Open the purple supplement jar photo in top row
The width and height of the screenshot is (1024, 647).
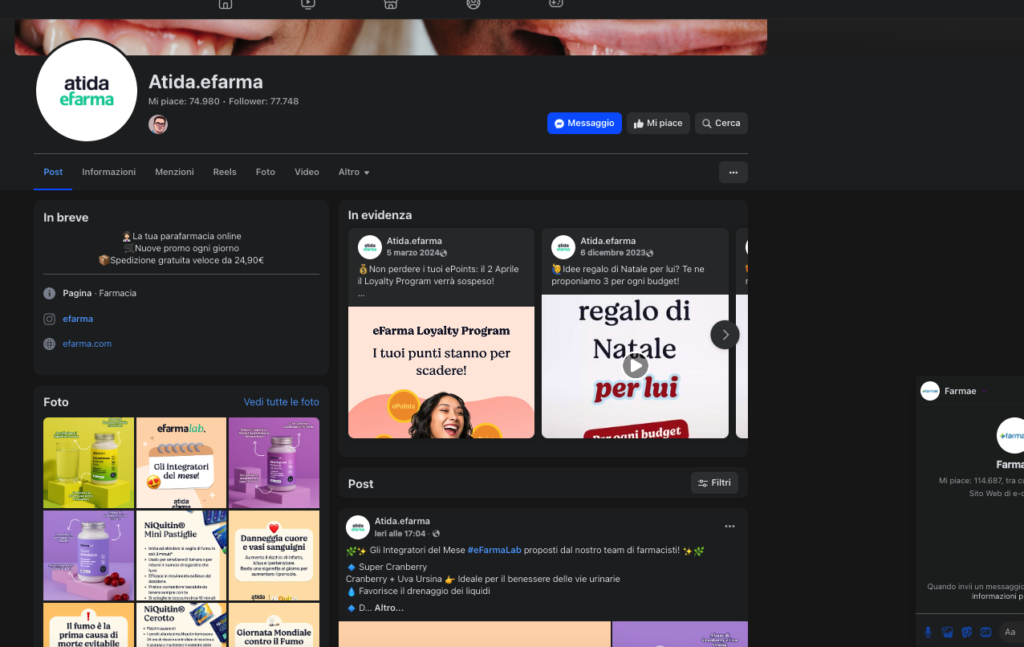(274, 462)
